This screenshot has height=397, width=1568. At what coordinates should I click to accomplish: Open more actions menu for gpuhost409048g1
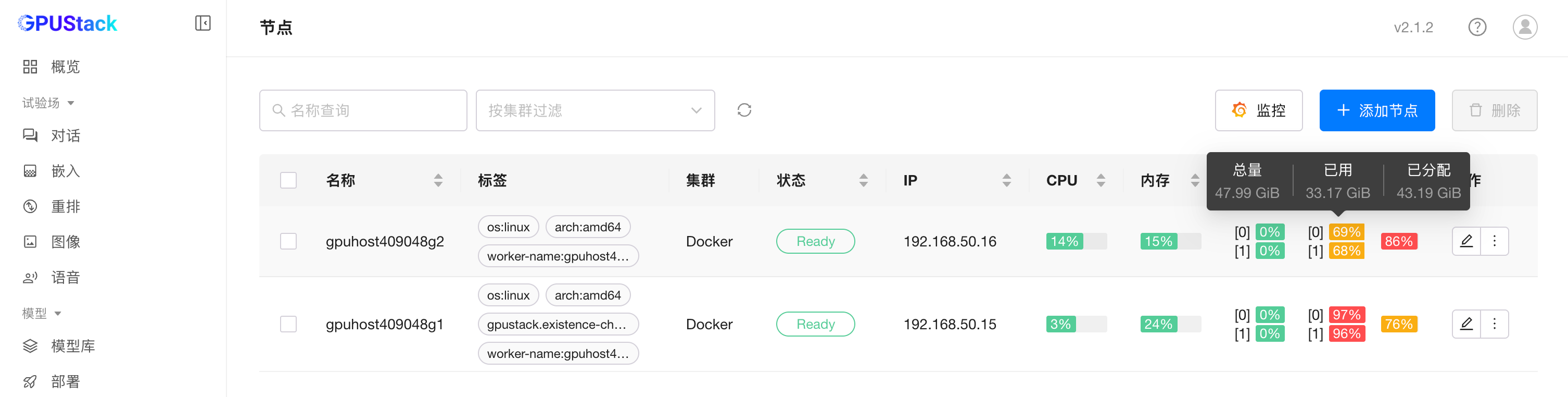tap(1495, 324)
